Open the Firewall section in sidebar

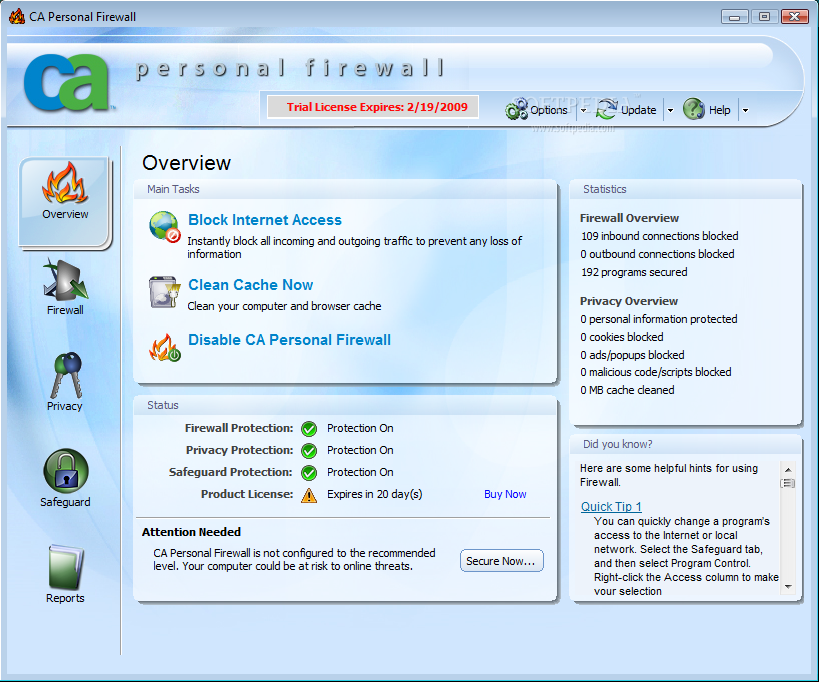tap(65, 287)
